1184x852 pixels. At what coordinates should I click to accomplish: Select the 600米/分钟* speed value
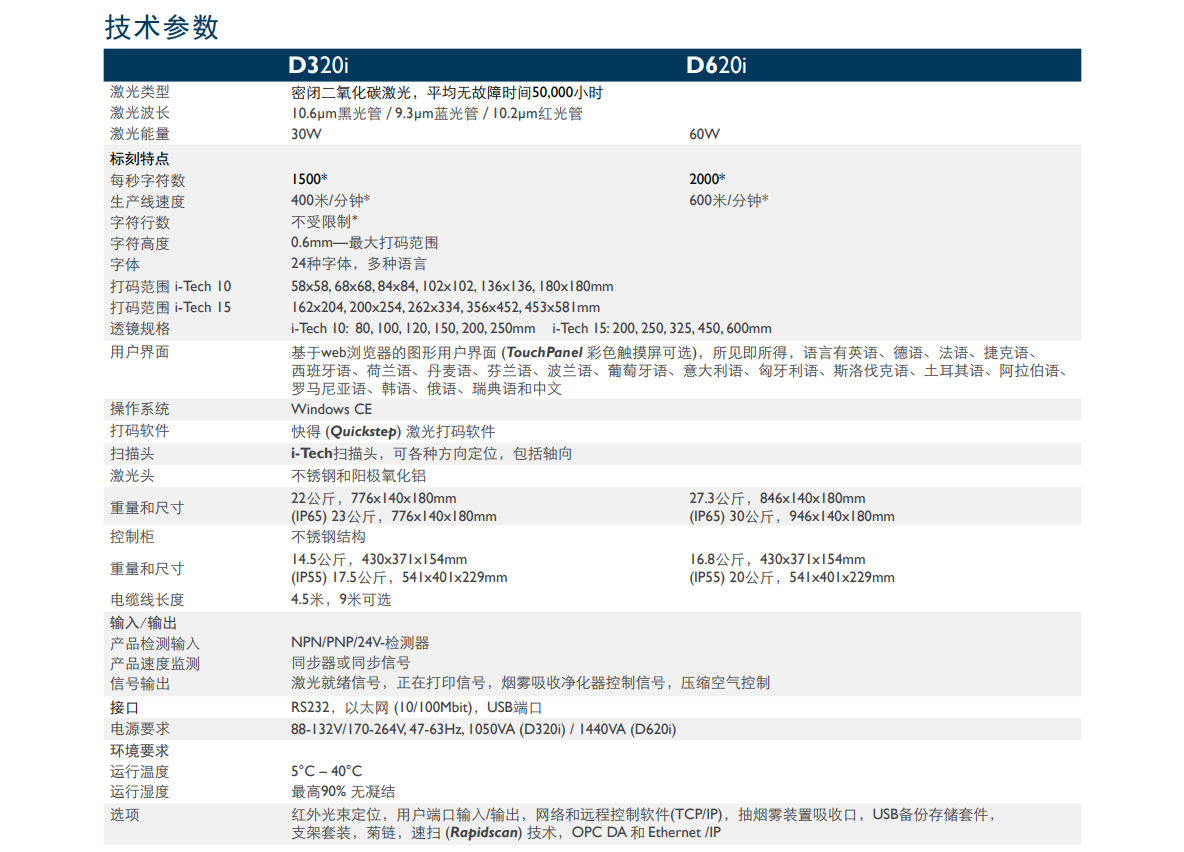(728, 200)
